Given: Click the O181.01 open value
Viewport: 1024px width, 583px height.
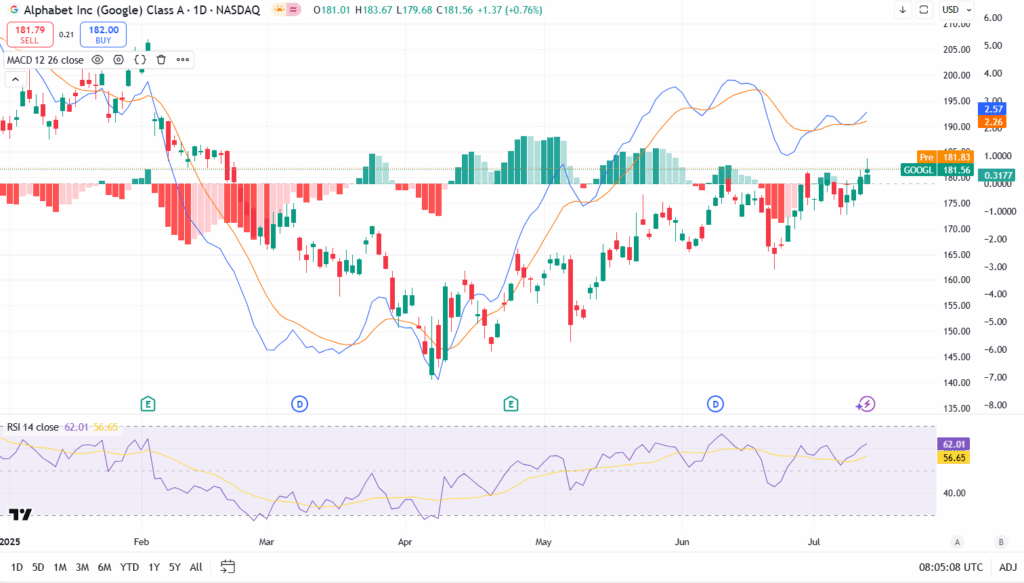Looking at the screenshot, I should coord(332,10).
